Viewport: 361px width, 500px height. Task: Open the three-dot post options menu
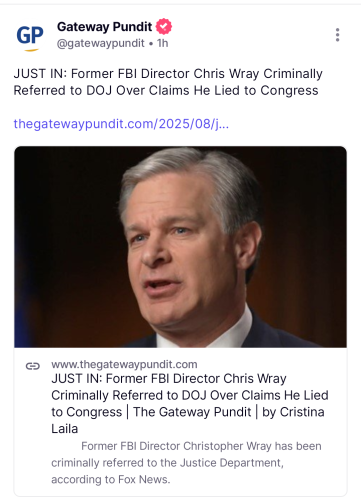pos(337,35)
